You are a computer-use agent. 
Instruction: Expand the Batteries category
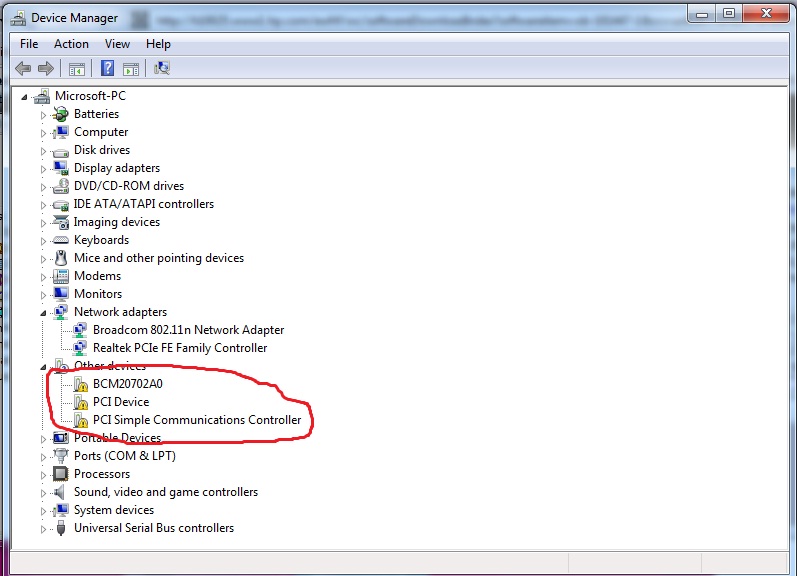[43, 115]
